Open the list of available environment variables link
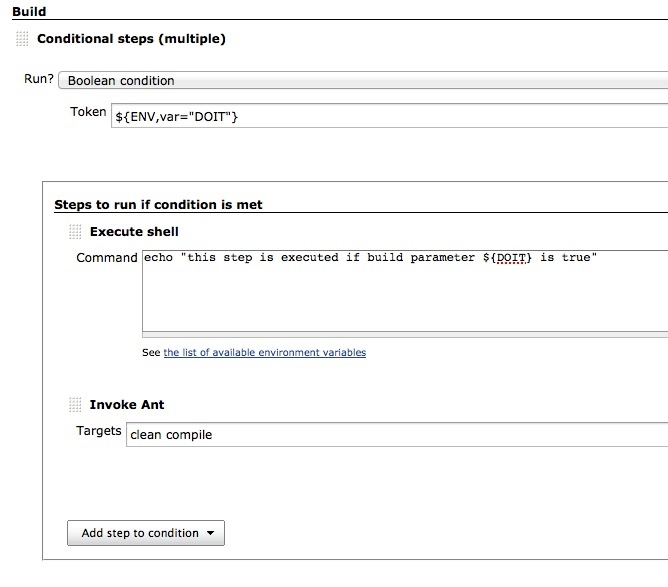Image resolution: width=668 pixels, height=587 pixels. click(x=265, y=353)
